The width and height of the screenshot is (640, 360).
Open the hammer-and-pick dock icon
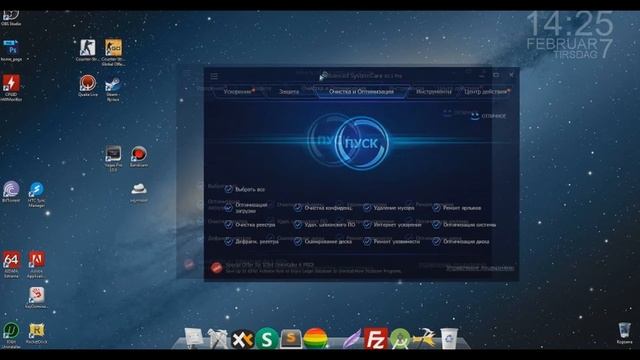(424, 338)
